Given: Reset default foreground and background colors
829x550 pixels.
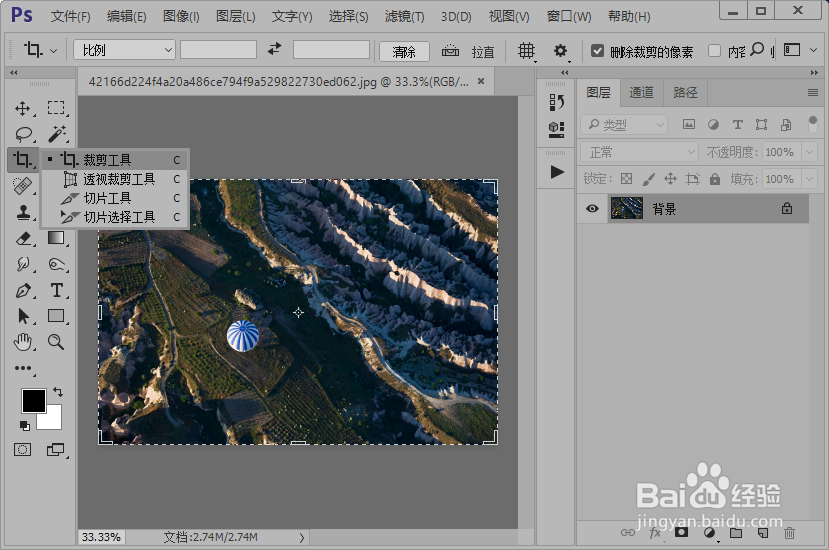Looking at the screenshot, I should (x=25, y=425).
